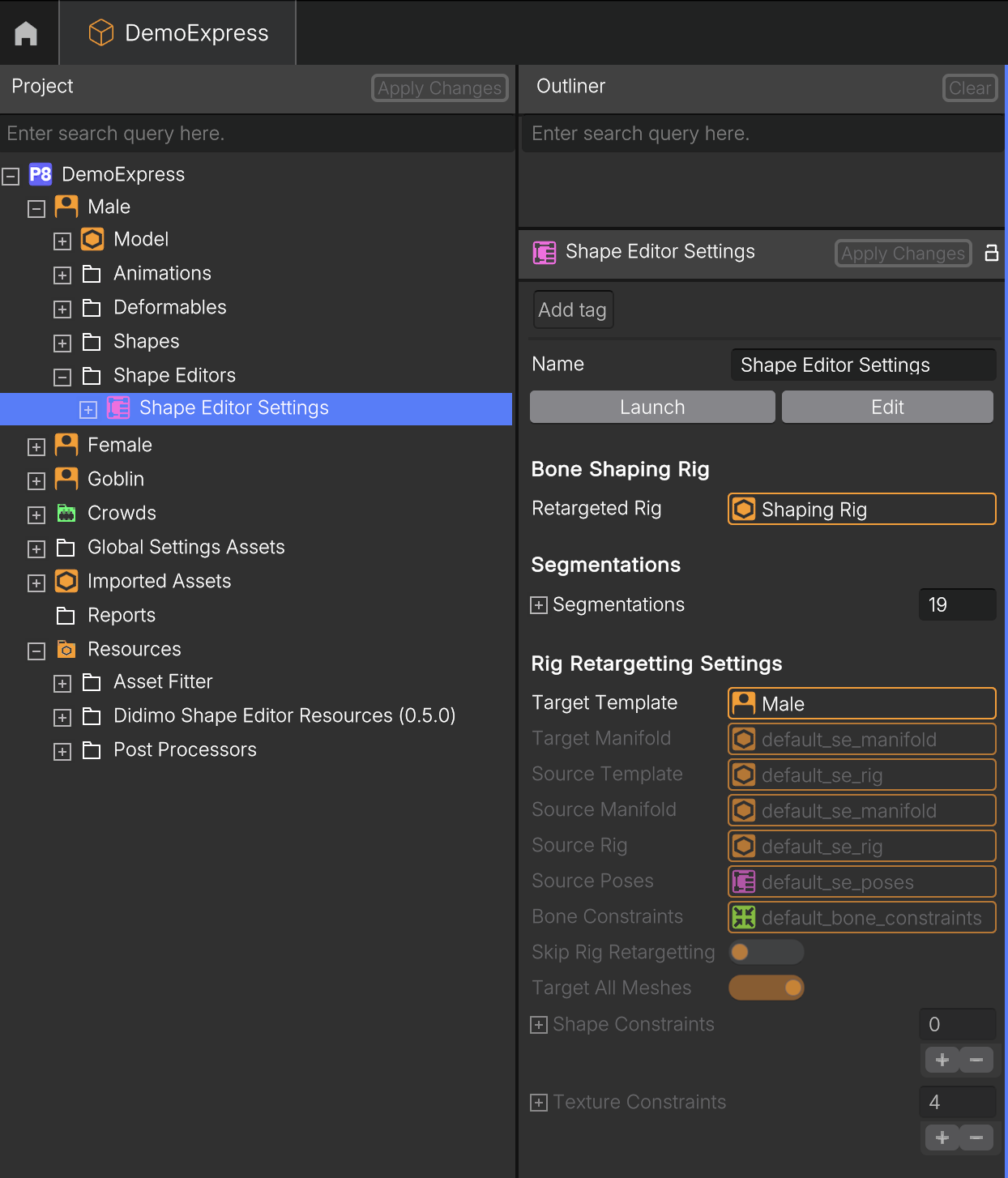The image size is (1008, 1178).
Task: Click the Add tag button
Action: [x=573, y=309]
